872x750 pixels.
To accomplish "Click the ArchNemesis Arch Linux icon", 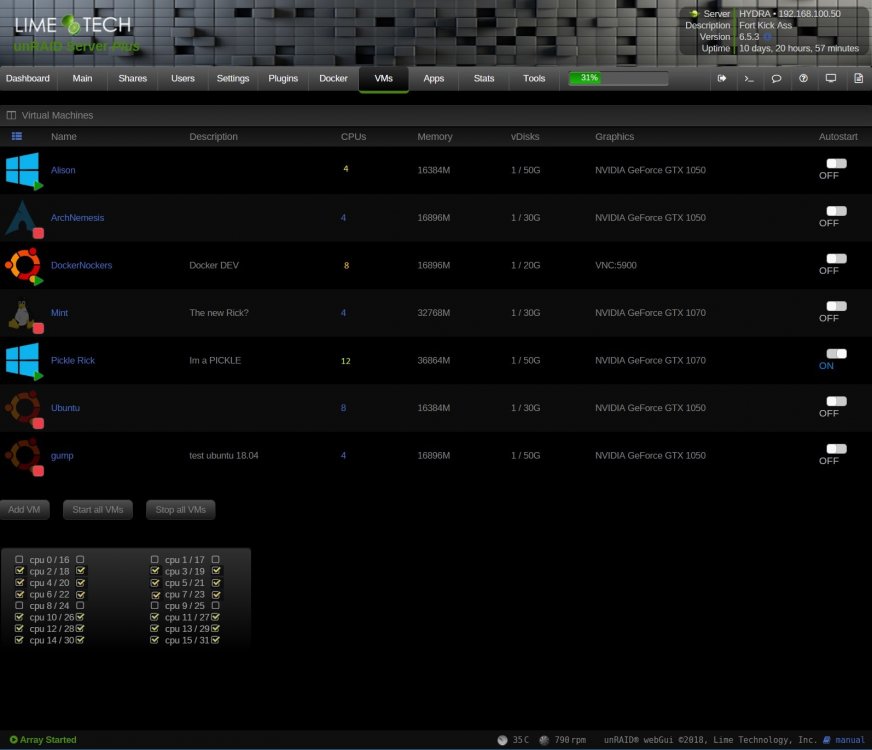I will [x=23, y=218].
